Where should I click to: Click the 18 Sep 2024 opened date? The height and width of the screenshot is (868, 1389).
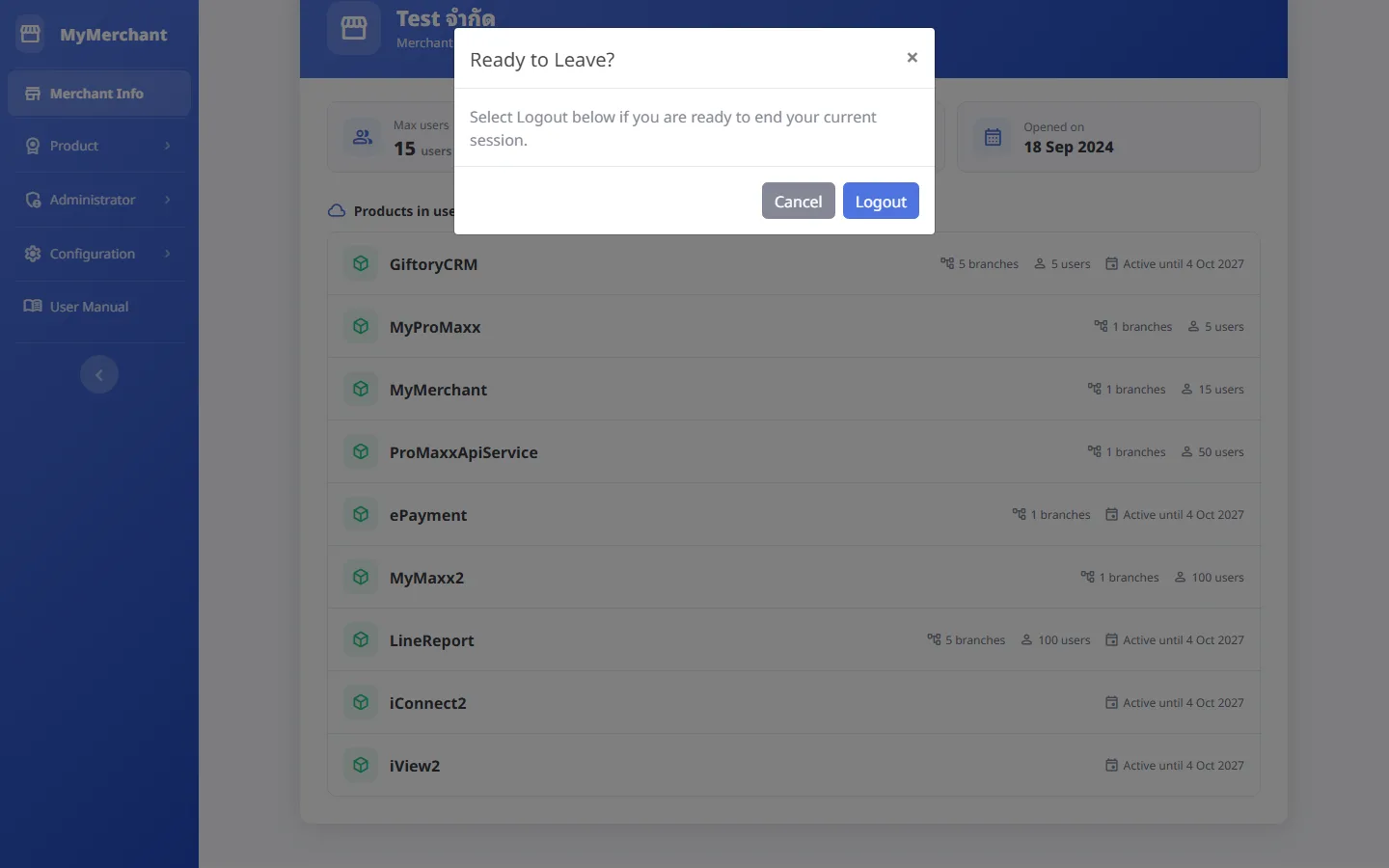[1069, 148]
